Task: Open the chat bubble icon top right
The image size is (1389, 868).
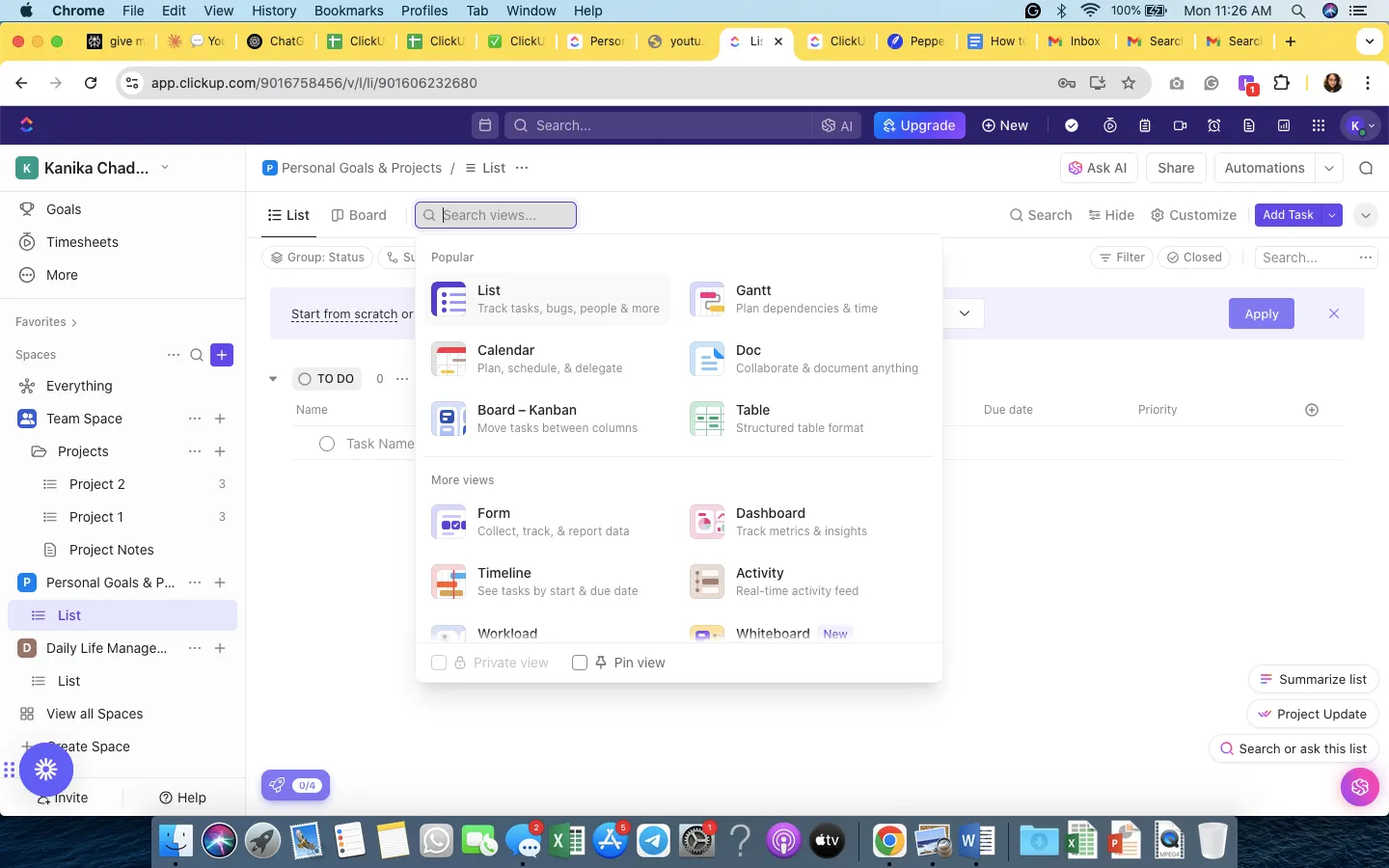Action: (x=1366, y=168)
